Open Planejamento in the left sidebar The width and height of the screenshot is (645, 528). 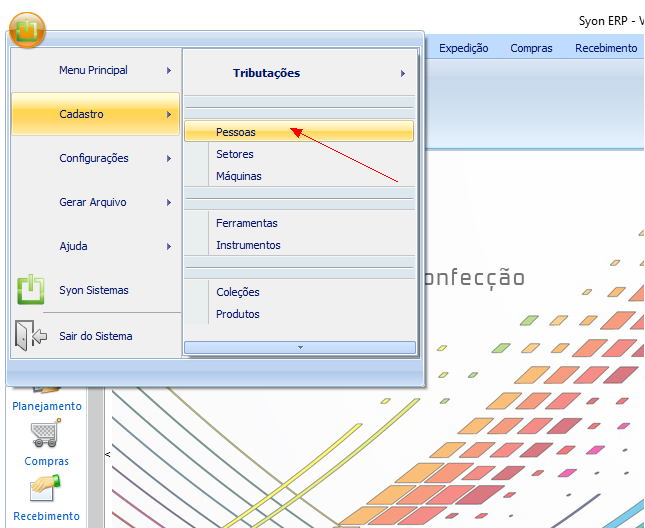tap(46, 406)
